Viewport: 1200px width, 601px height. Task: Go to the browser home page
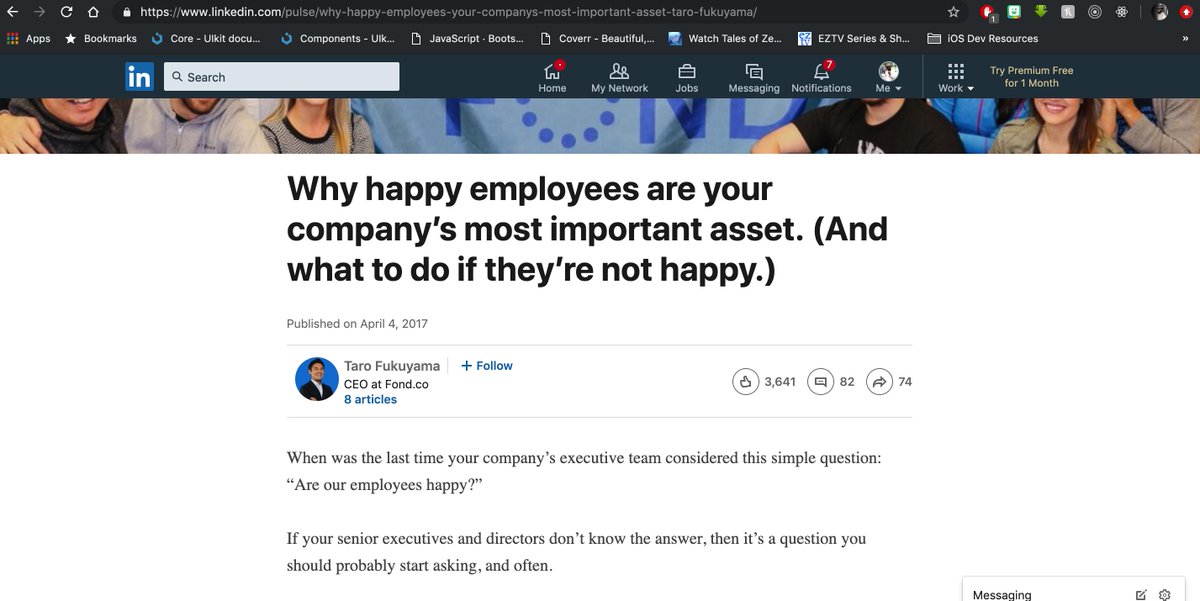point(93,12)
